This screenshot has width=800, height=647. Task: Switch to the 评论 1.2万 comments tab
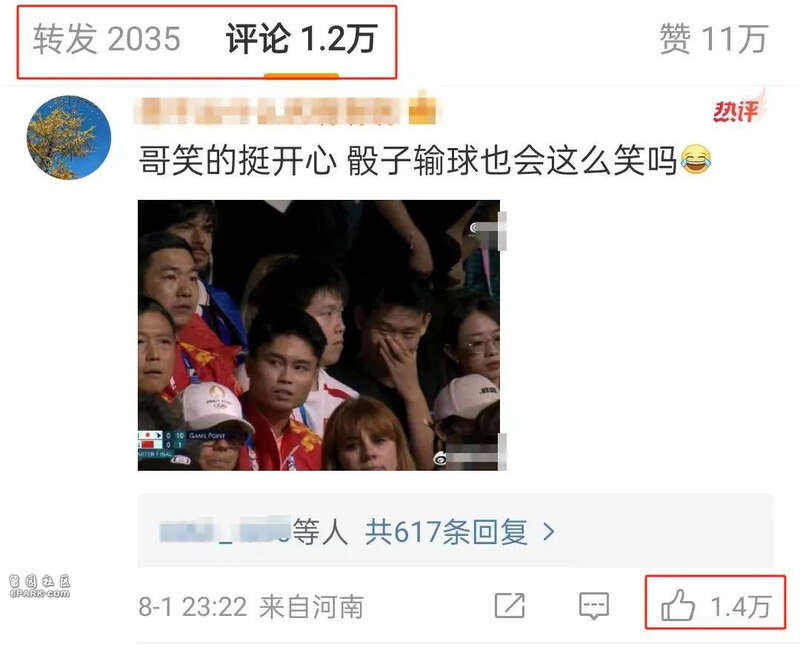(301, 39)
